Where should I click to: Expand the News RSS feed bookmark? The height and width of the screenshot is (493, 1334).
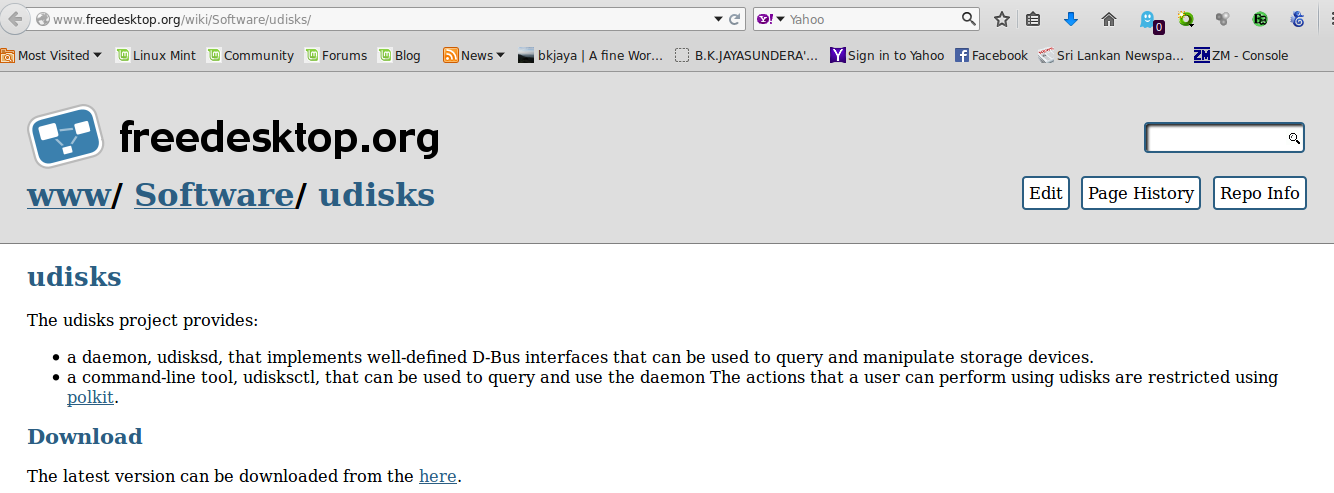[x=474, y=56]
